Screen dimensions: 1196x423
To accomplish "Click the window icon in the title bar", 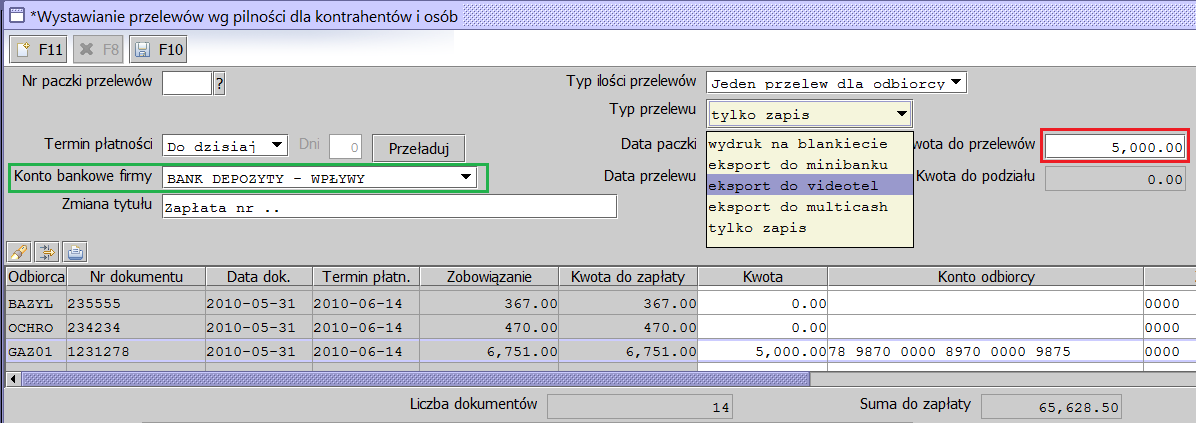I will click(15, 15).
